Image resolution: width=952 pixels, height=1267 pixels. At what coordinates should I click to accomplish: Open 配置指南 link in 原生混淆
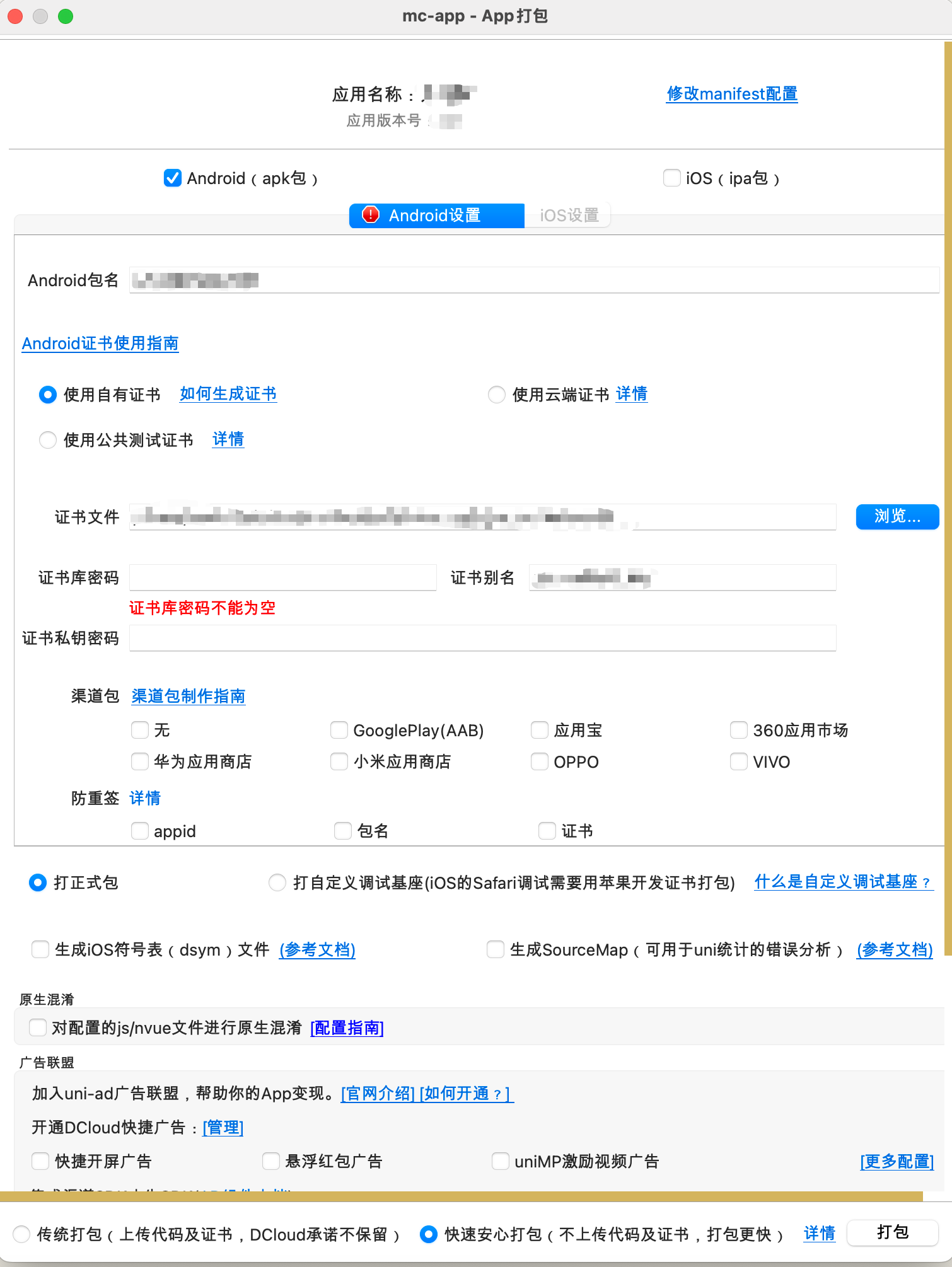pos(347,1028)
